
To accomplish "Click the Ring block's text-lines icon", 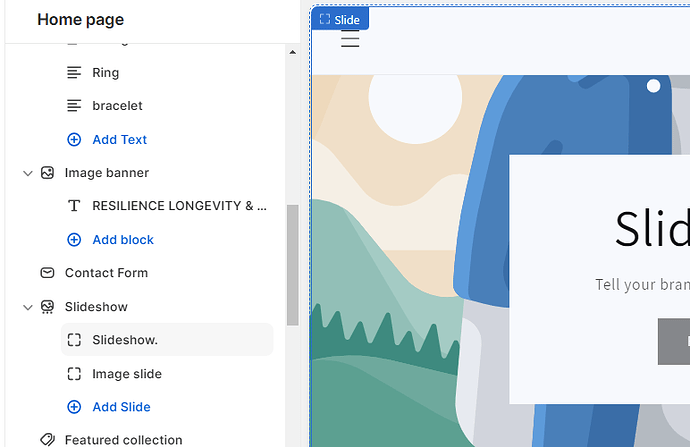I will tap(74, 73).
